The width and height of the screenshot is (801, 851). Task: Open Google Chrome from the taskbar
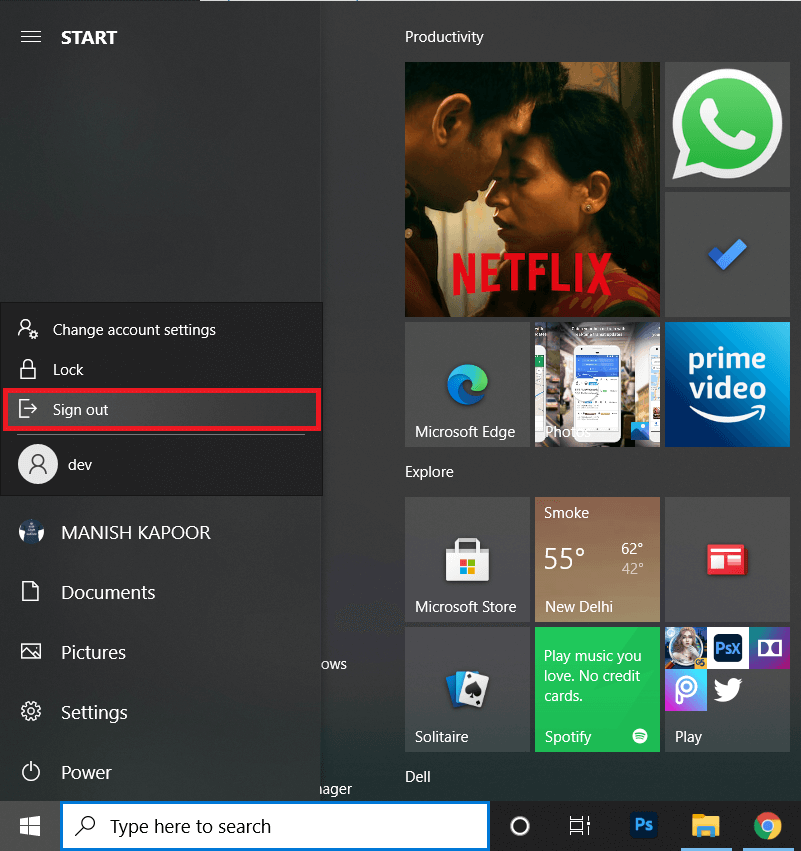coord(767,826)
